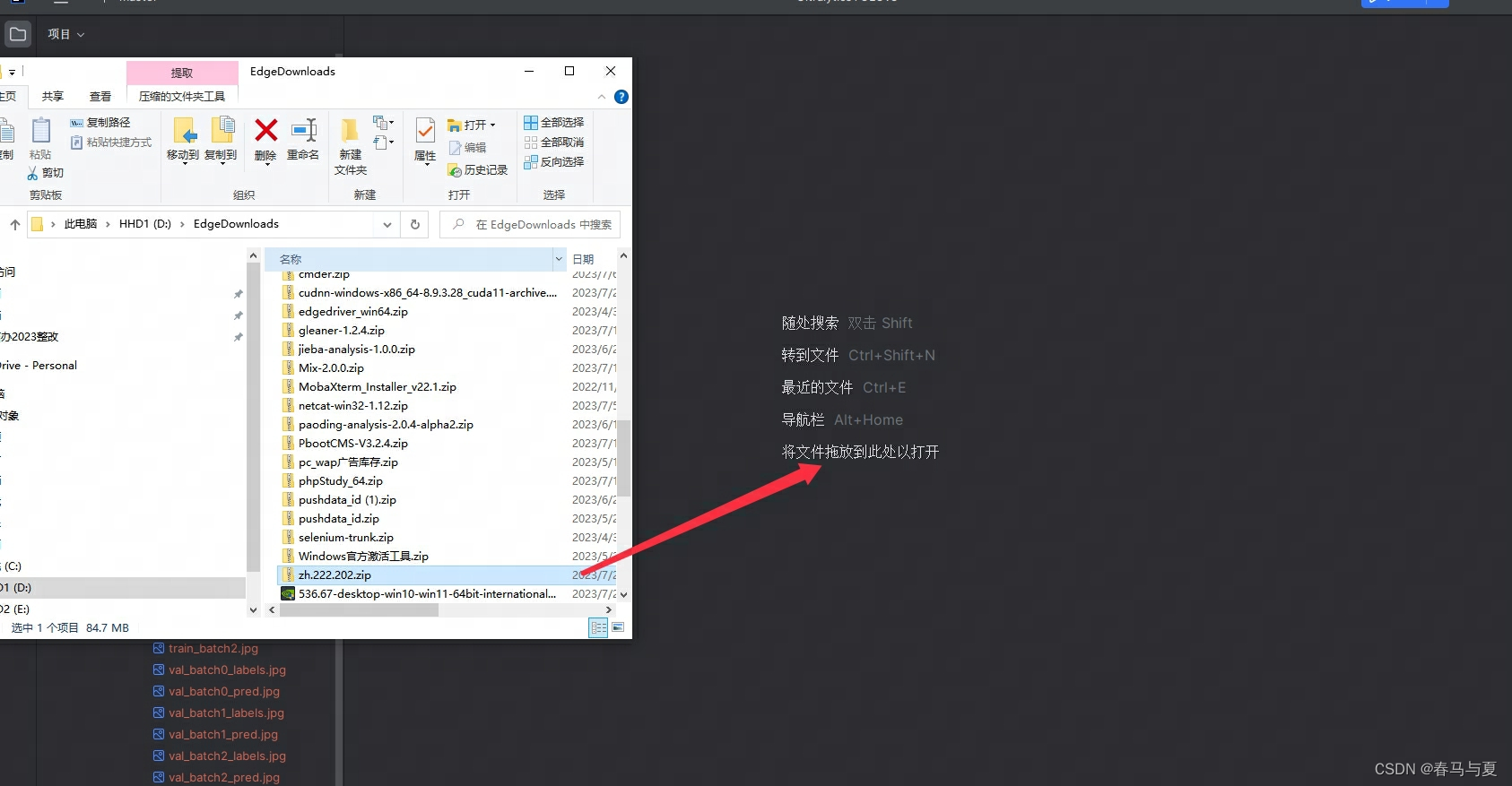
Task: Click the New folder icon
Action: (x=351, y=131)
